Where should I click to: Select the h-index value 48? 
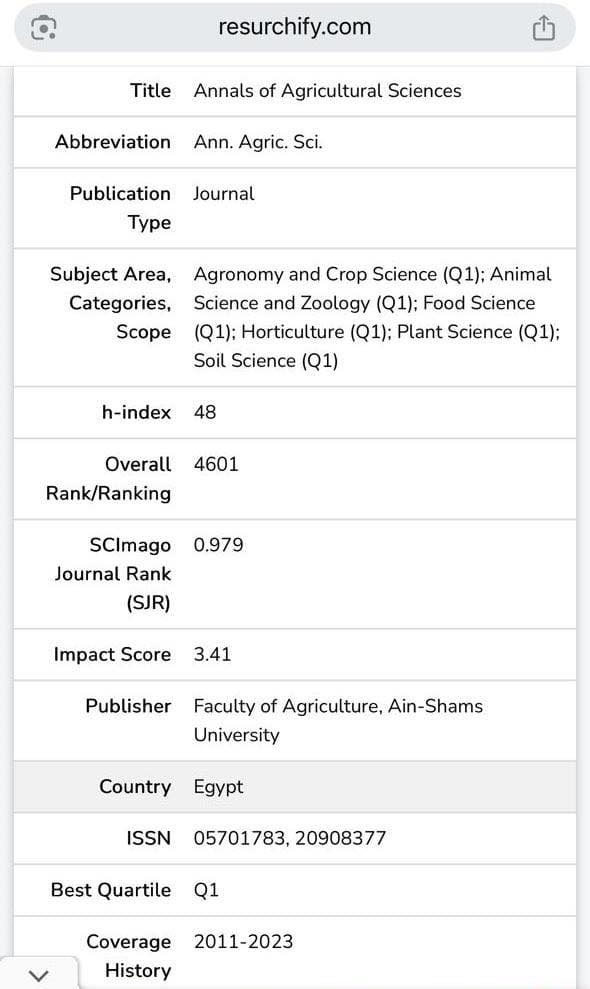point(205,413)
